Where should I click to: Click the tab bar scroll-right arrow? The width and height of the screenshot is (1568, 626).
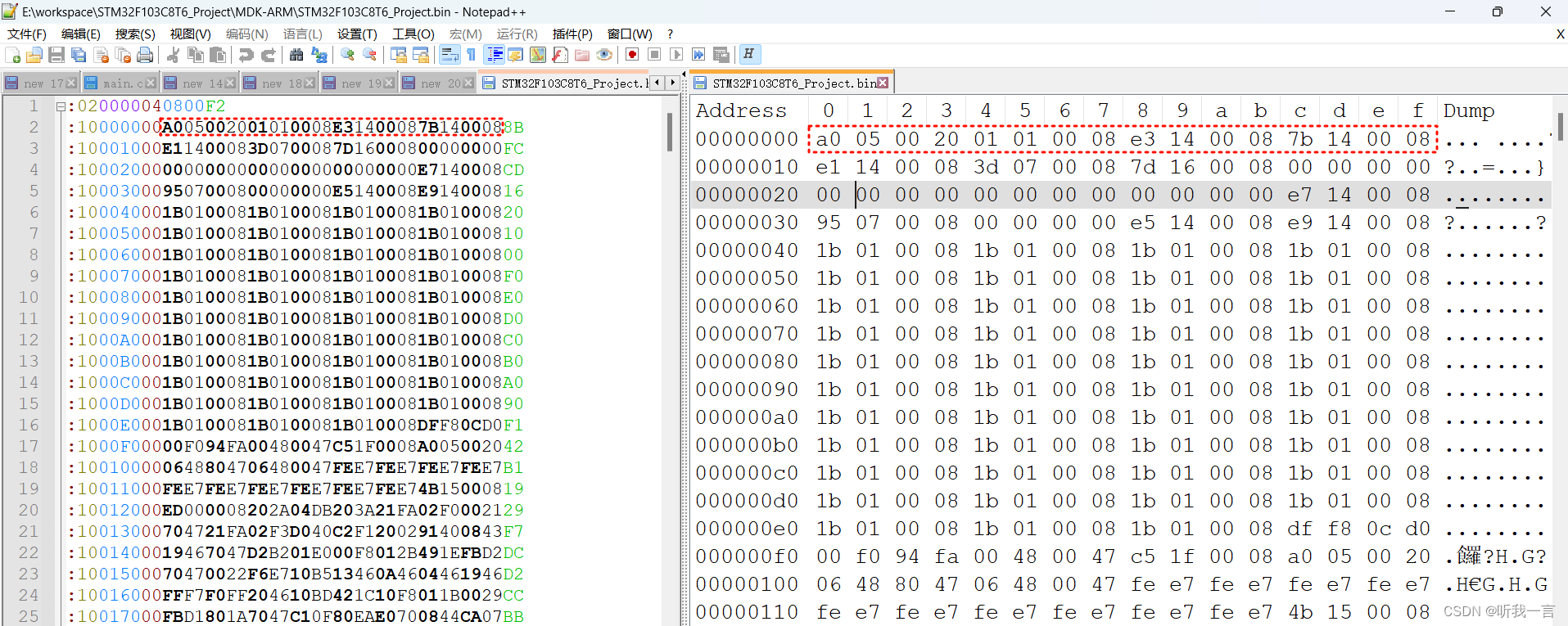(x=672, y=83)
